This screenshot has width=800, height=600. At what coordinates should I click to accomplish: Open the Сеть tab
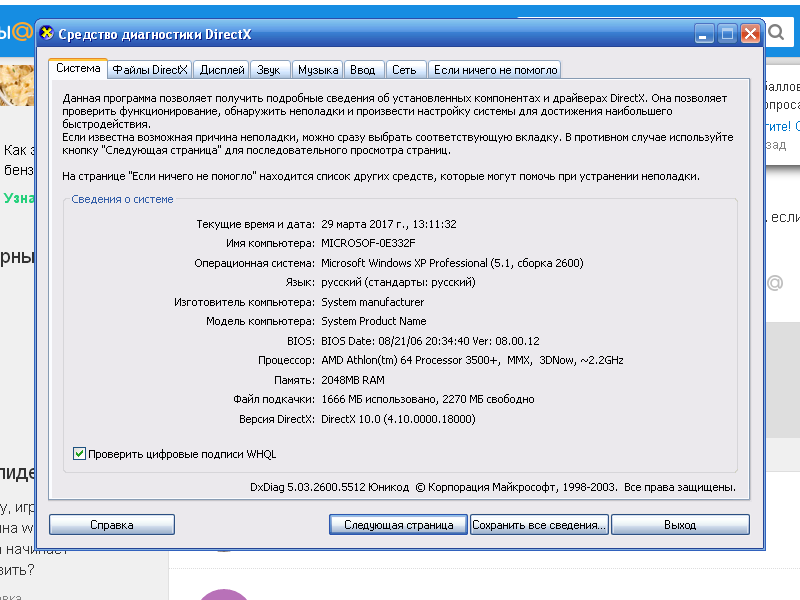[x=404, y=70]
